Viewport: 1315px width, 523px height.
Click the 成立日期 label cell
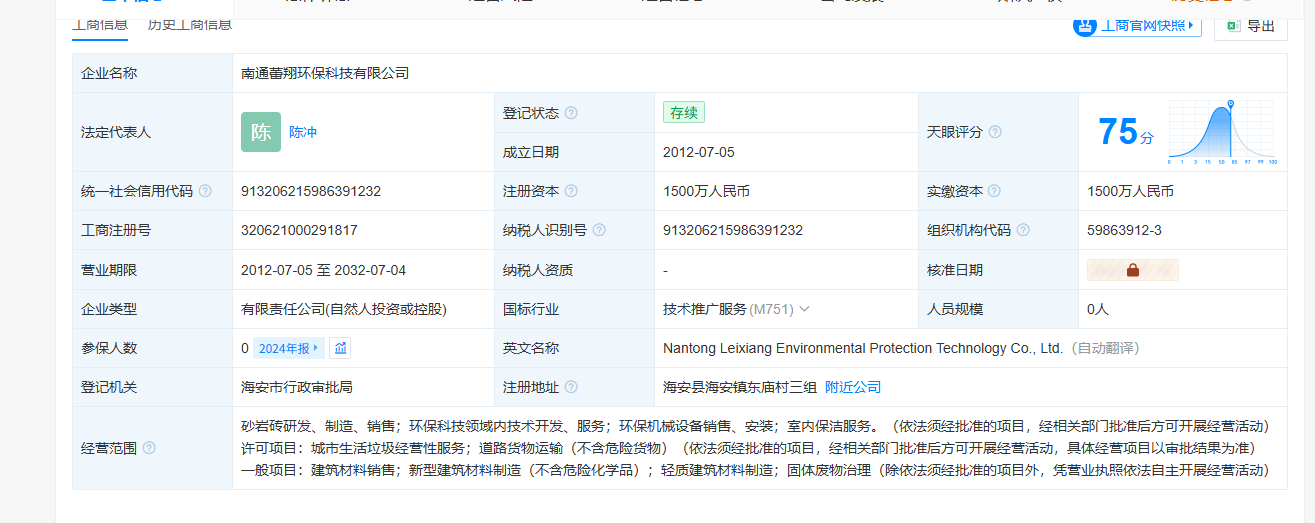(574, 152)
